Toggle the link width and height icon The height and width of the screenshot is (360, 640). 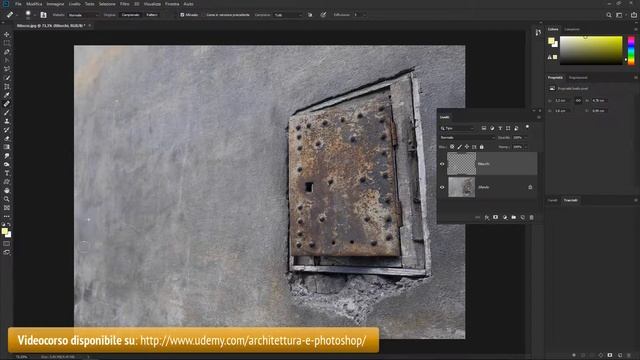[578, 100]
